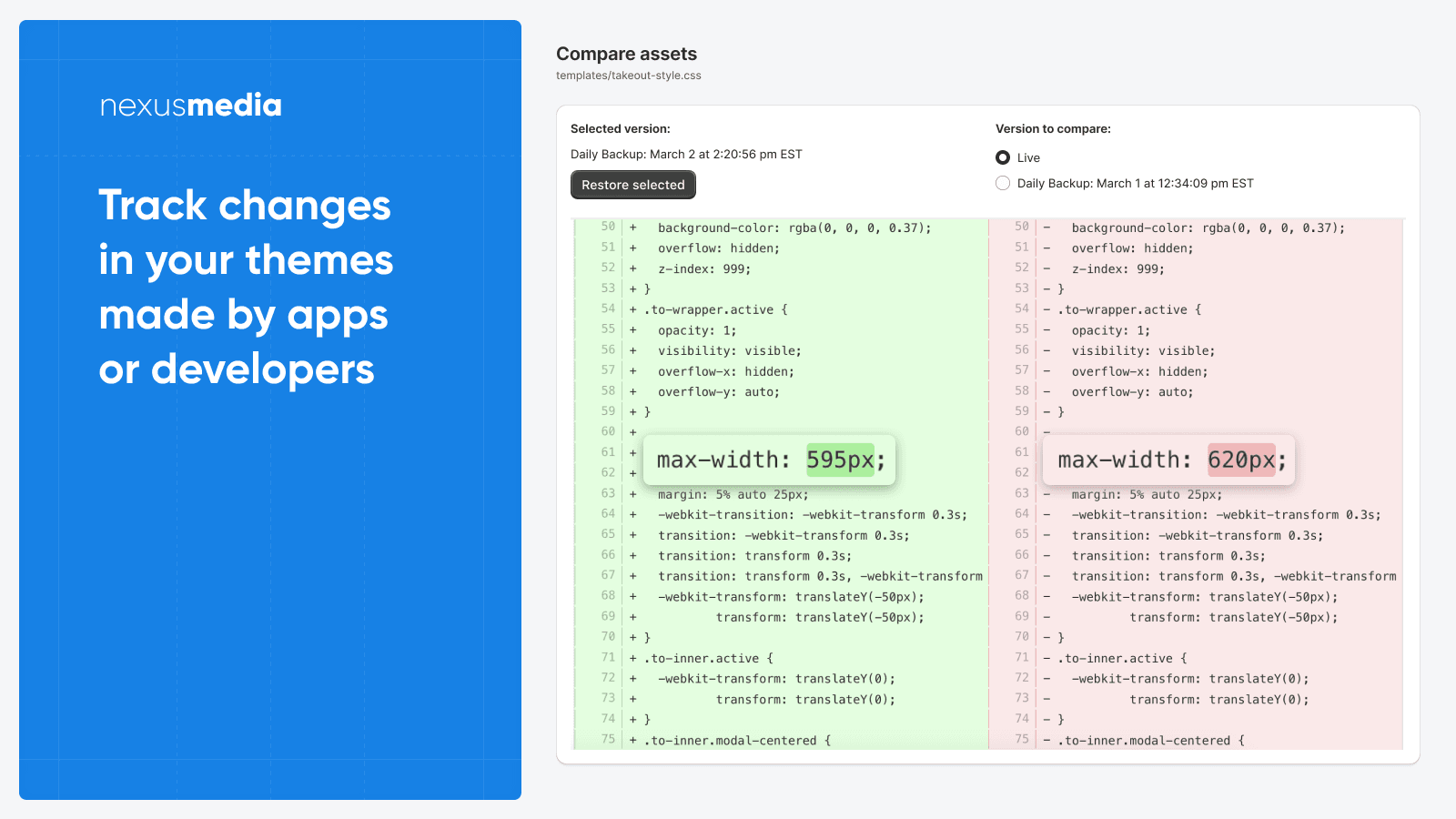Viewport: 1456px width, 819px height.
Task: Click the minus marker on red line 71
Action: point(1046,658)
